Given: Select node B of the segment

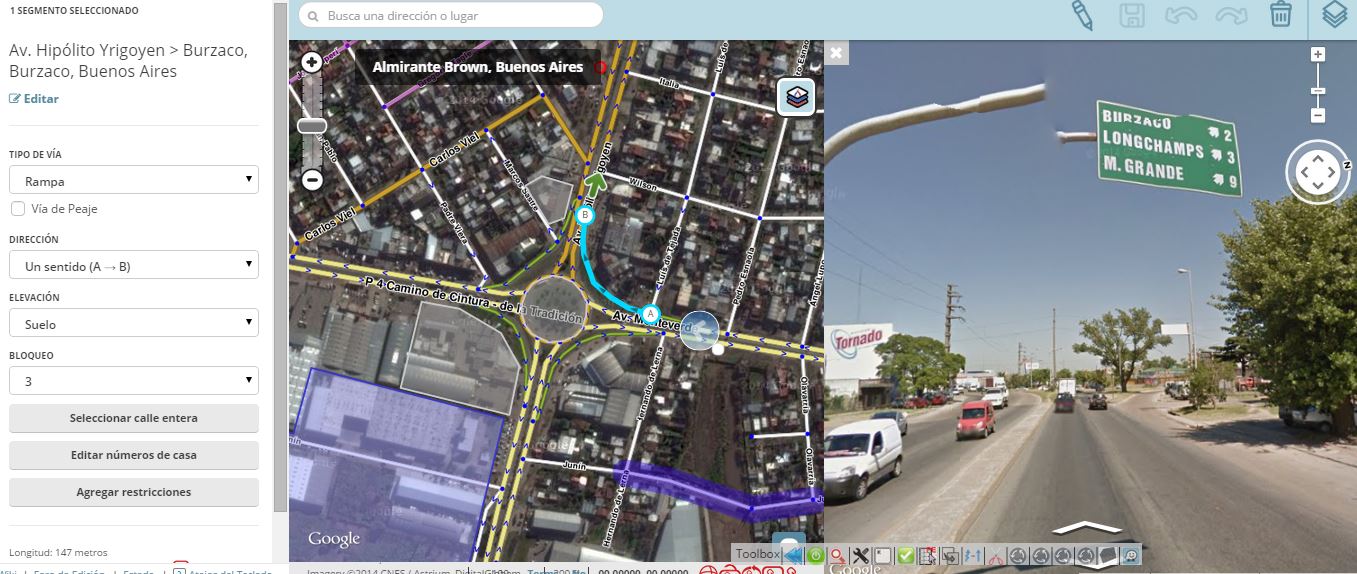Looking at the screenshot, I should (586, 215).
